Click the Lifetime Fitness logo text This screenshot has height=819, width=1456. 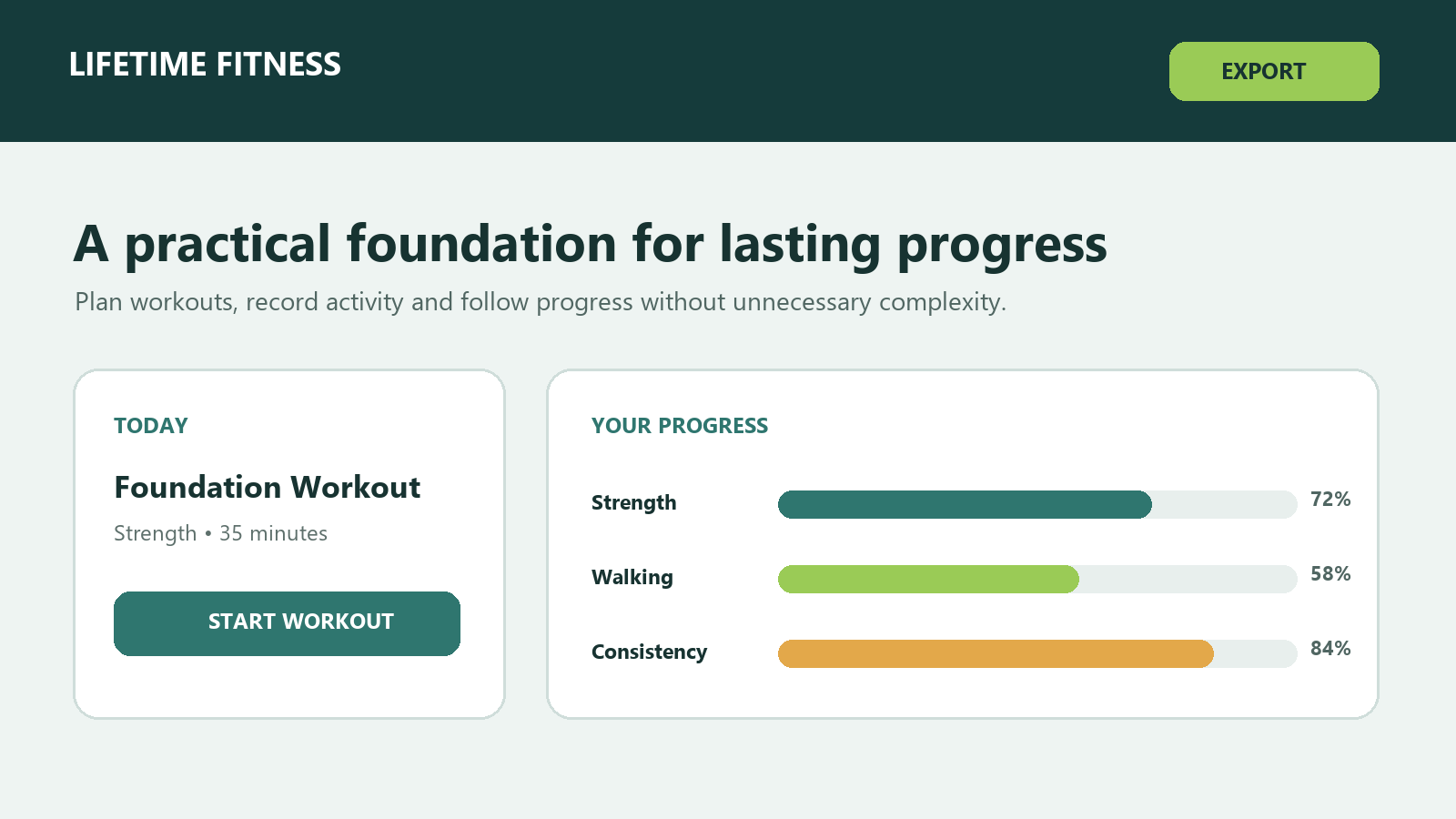point(205,65)
